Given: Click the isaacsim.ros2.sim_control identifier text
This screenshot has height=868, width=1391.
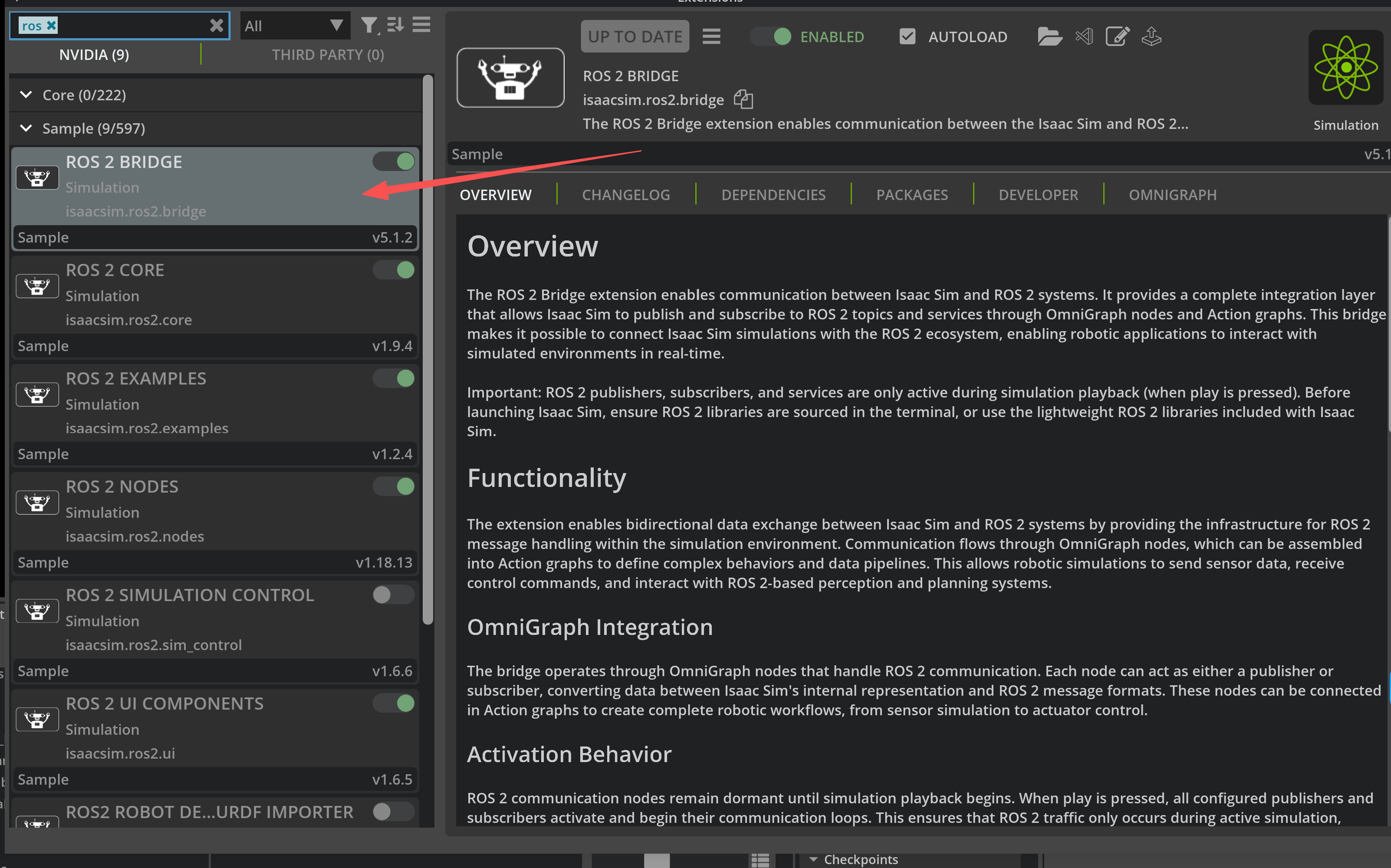Looking at the screenshot, I should (x=153, y=644).
